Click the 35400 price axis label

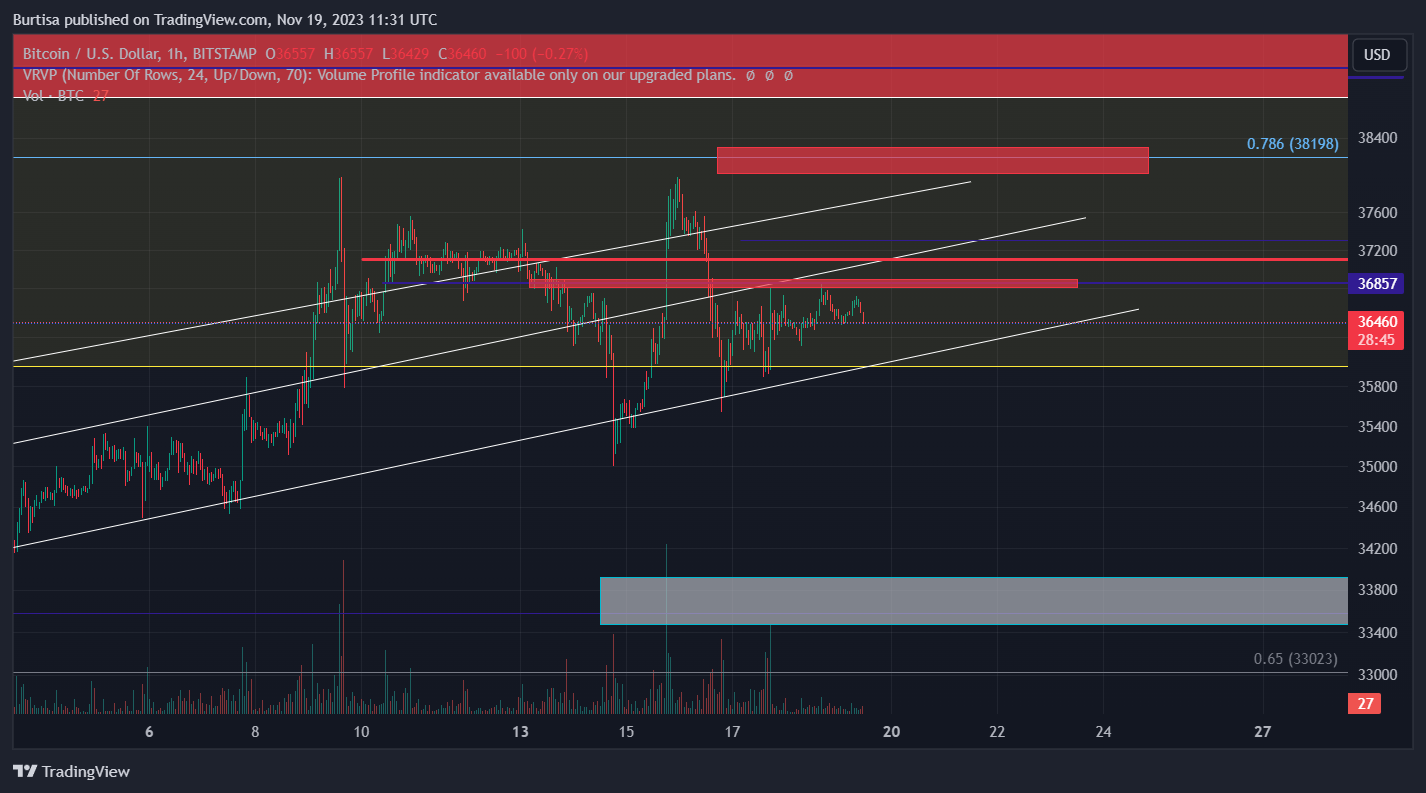(x=1378, y=427)
